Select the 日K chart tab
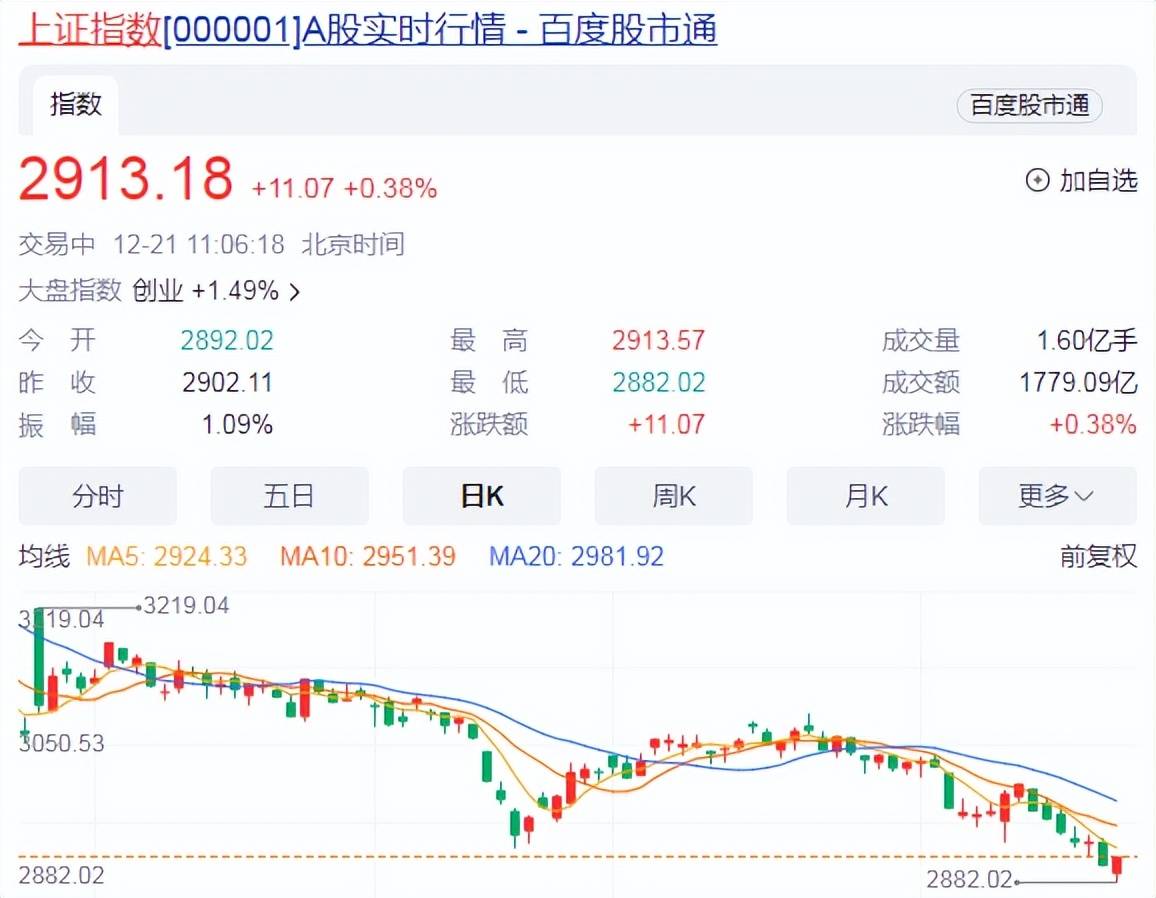1156x898 pixels. coord(482,495)
